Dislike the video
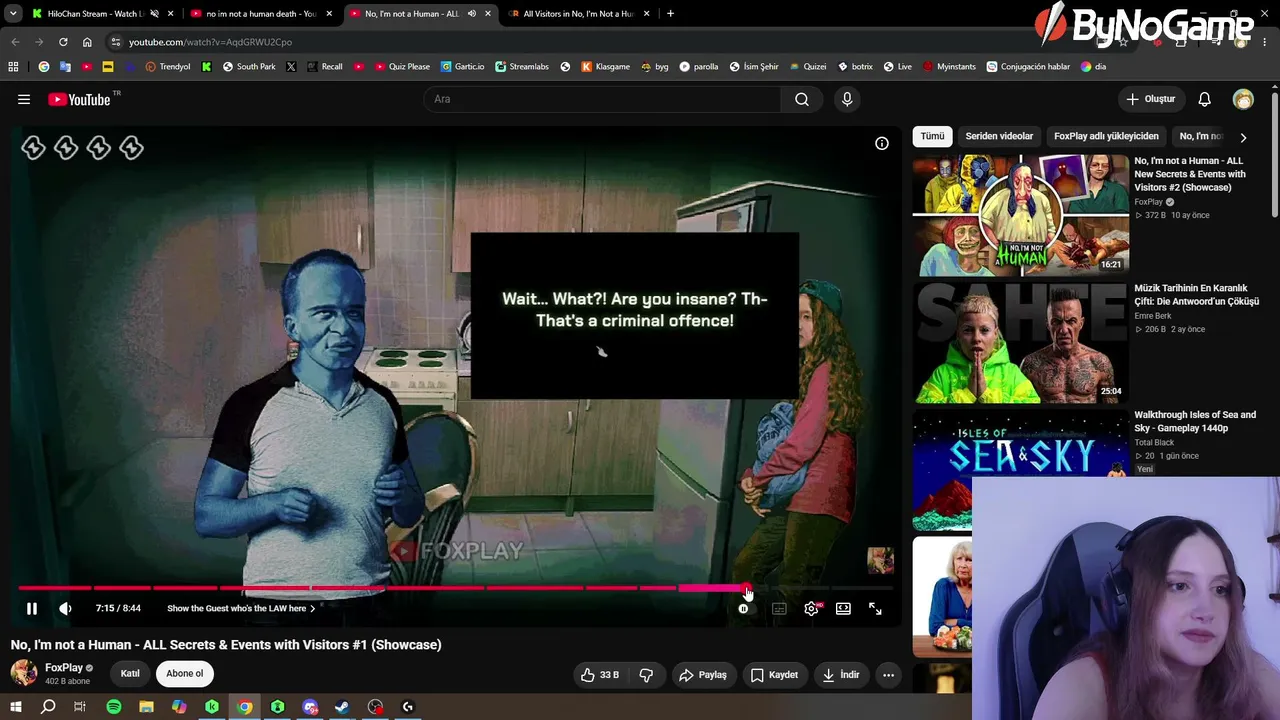Image resolution: width=1280 pixels, height=720 pixels. coord(646,675)
